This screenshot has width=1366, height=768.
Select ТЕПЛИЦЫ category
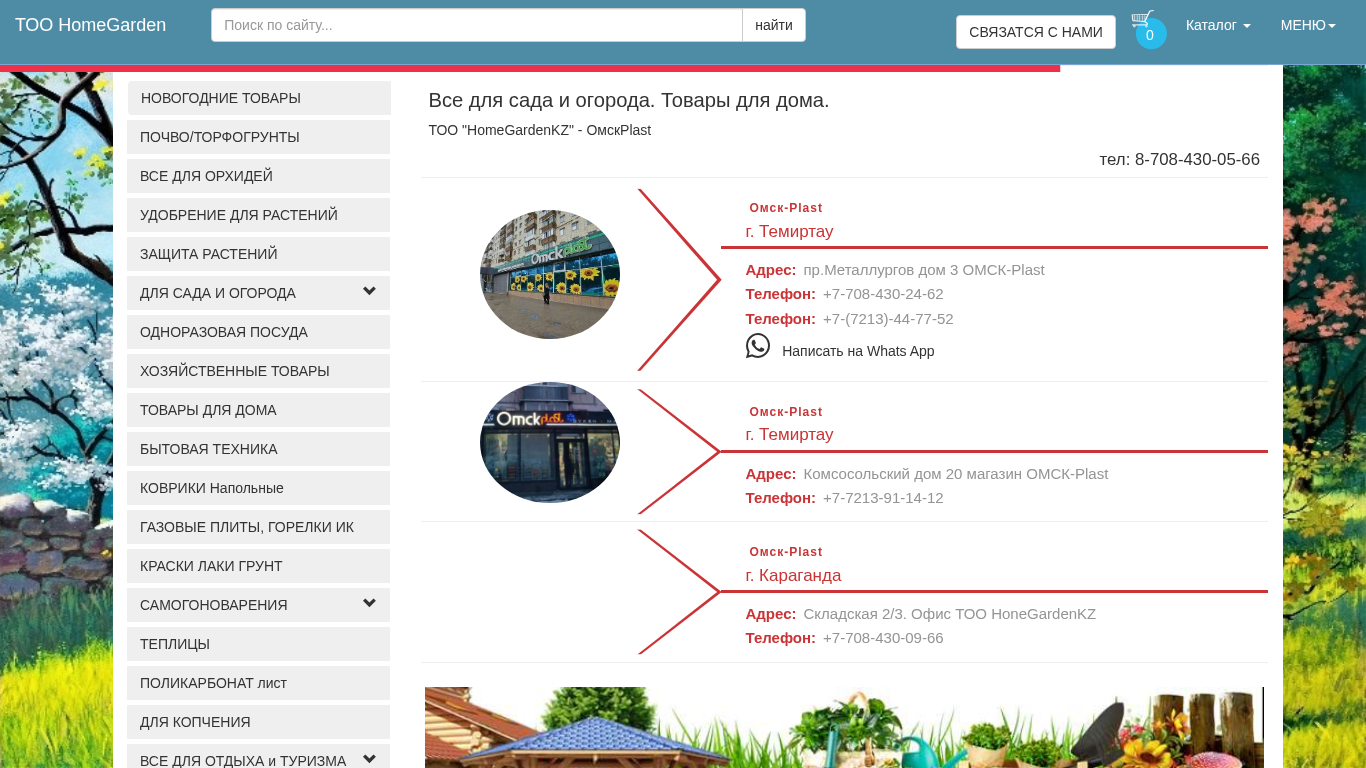click(x=259, y=644)
